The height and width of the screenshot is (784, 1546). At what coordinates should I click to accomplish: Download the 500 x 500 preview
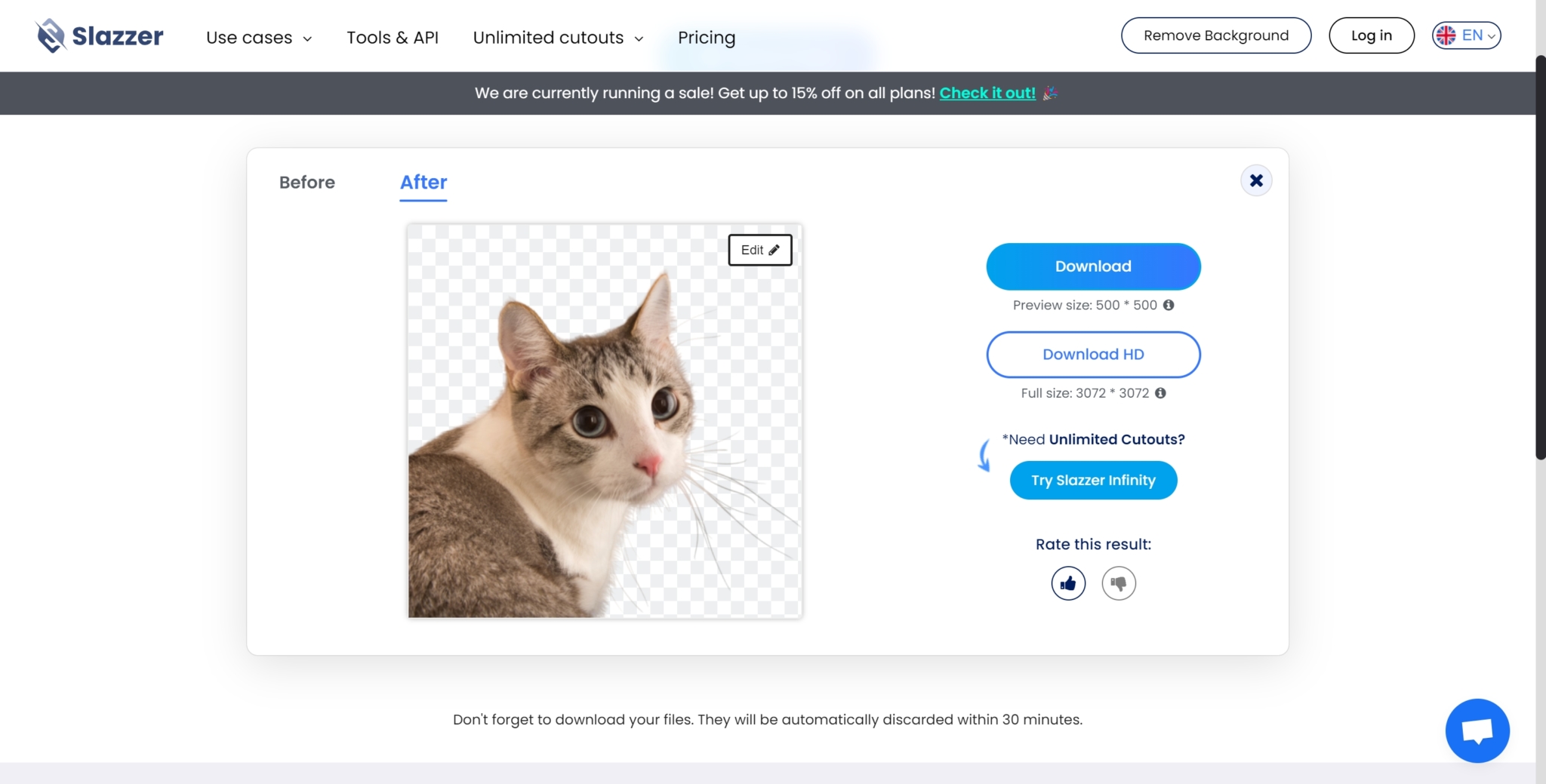click(x=1092, y=266)
